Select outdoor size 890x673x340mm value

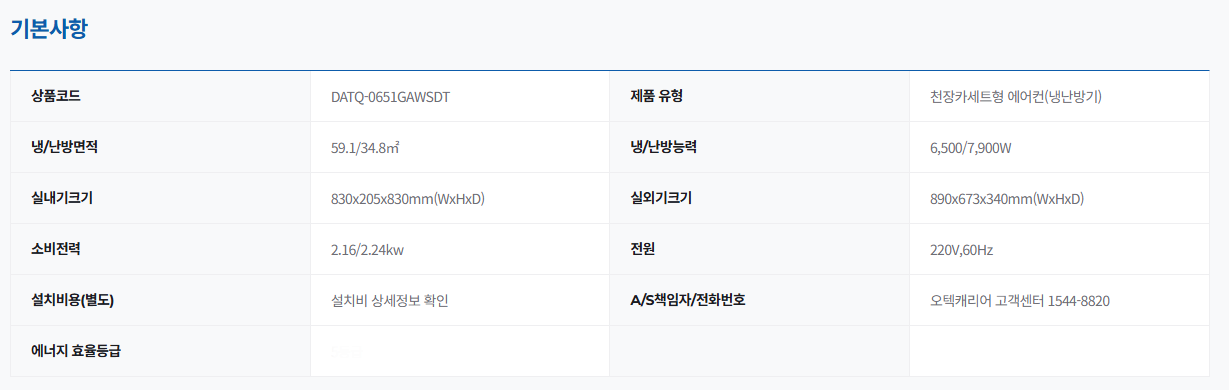(x=1007, y=199)
